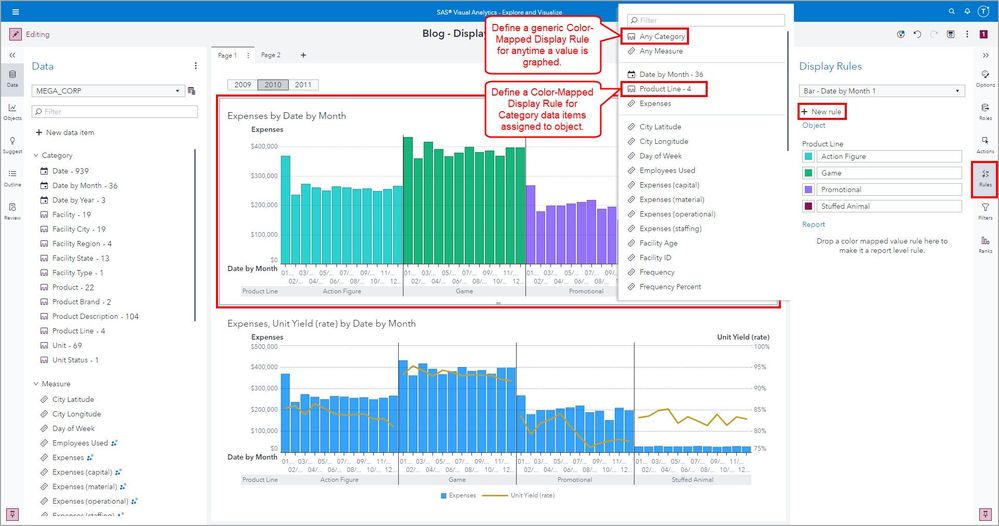
Task: Choose Date by Month - 36 in menu
Action: click(x=665, y=74)
